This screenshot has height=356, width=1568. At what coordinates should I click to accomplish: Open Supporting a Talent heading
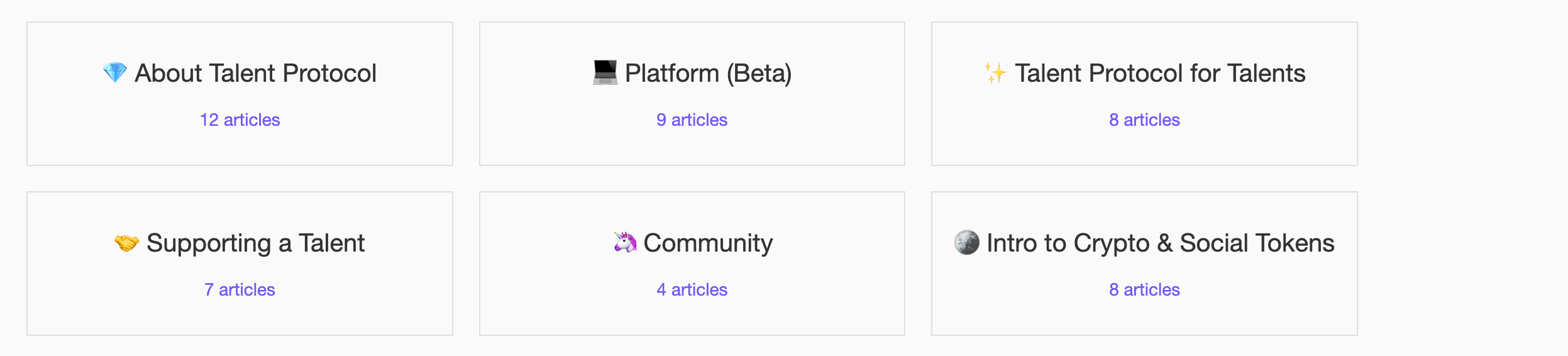click(x=255, y=243)
